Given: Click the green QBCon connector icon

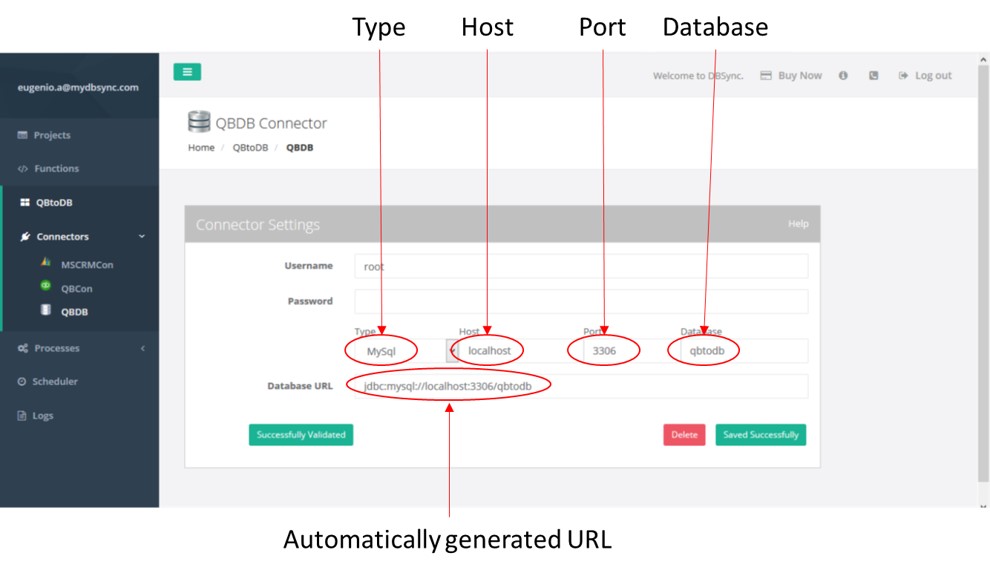Looking at the screenshot, I should (x=46, y=287).
